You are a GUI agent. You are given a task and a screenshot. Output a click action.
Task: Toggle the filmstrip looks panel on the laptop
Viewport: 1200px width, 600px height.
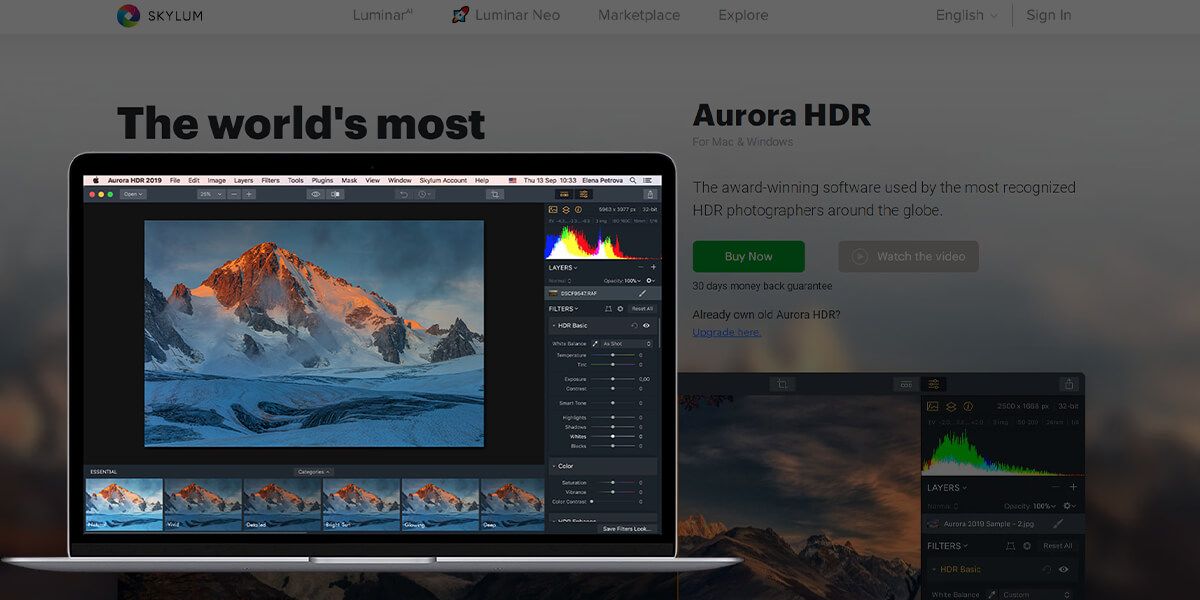564,194
